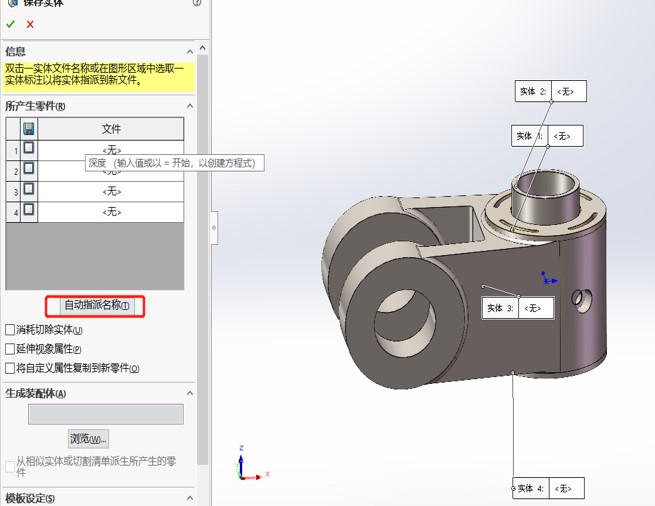Screen dimensions: 655x506
Task: Cancel with the red X icon
Action: click(x=30, y=24)
